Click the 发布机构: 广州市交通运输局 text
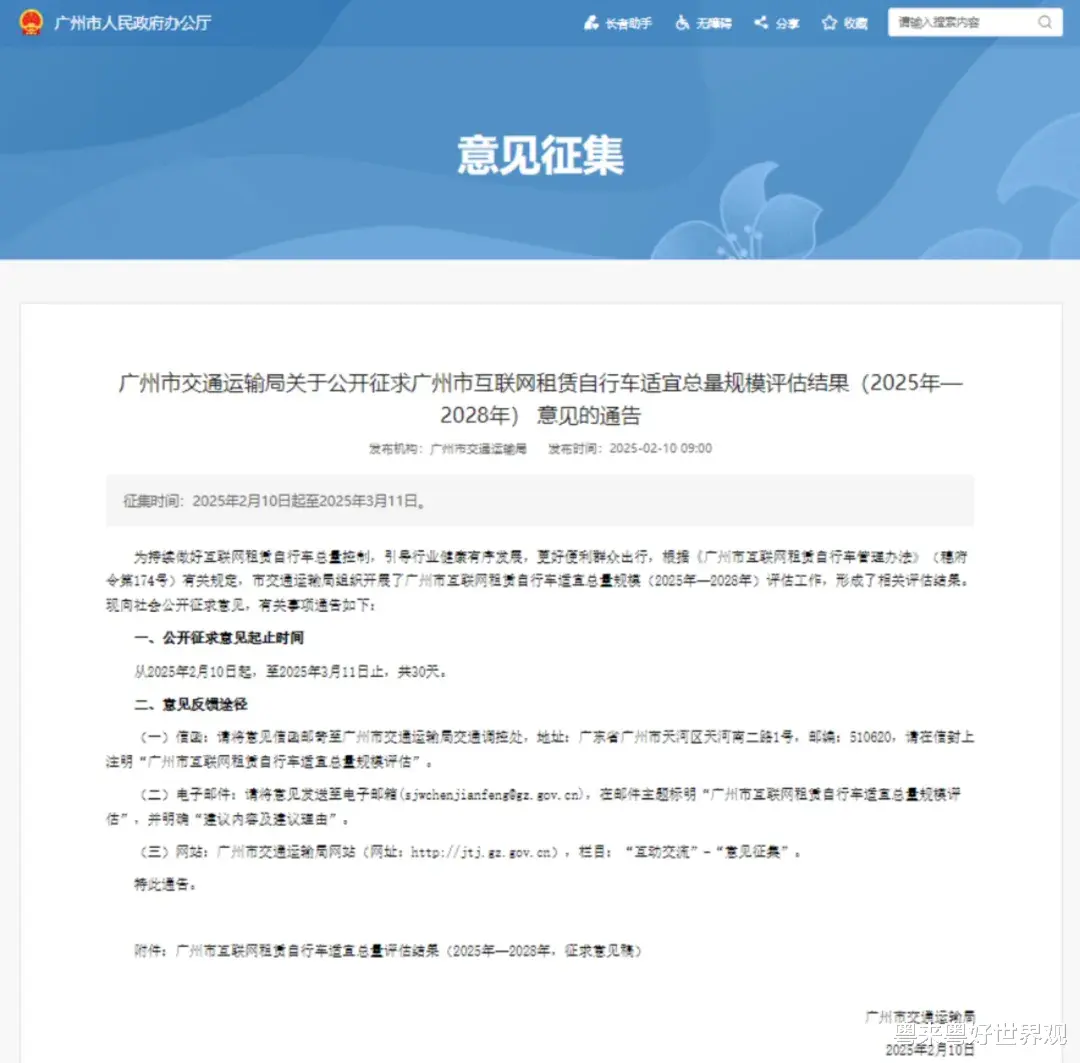 [x=448, y=448]
